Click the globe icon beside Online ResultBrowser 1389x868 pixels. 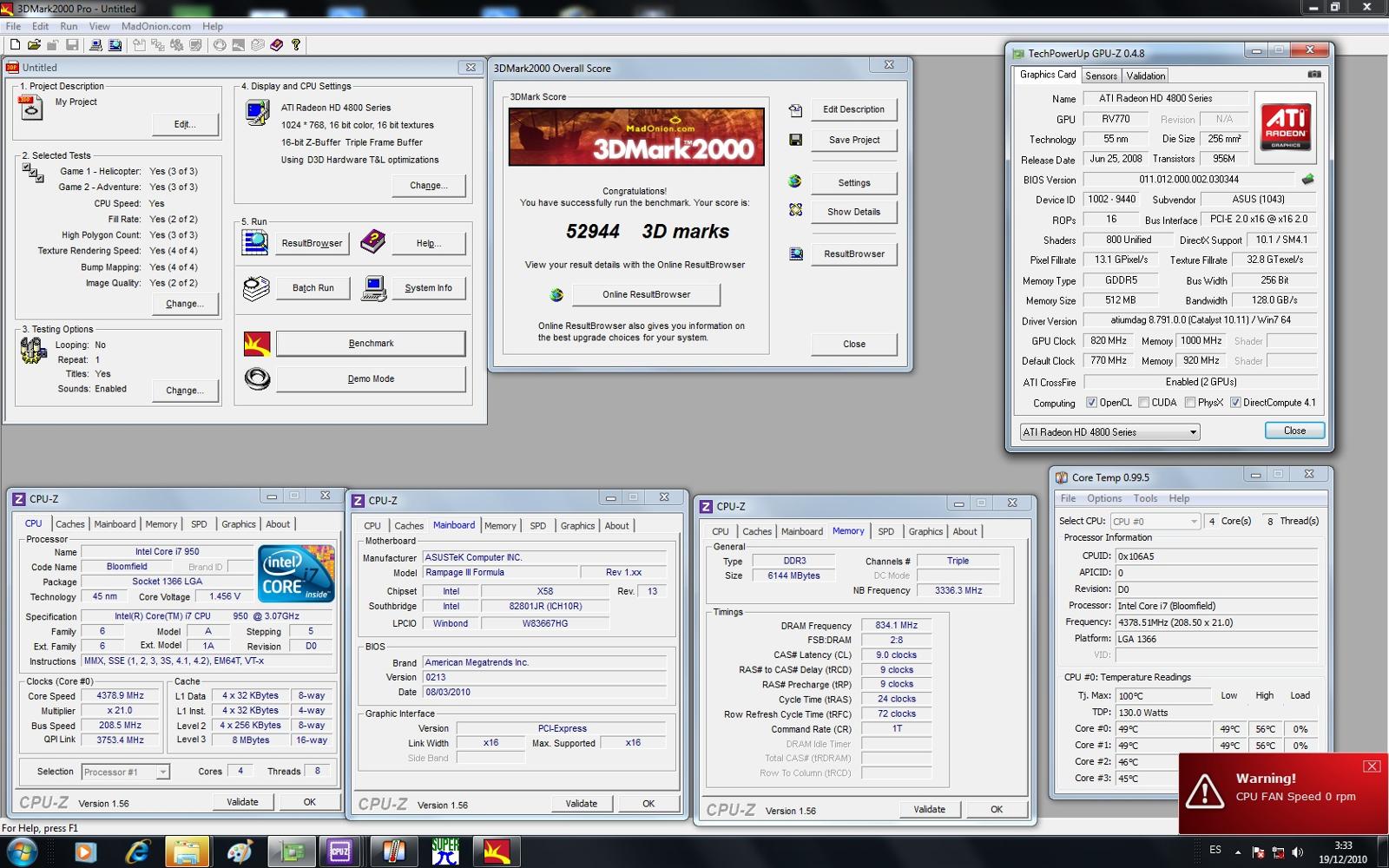(x=556, y=295)
